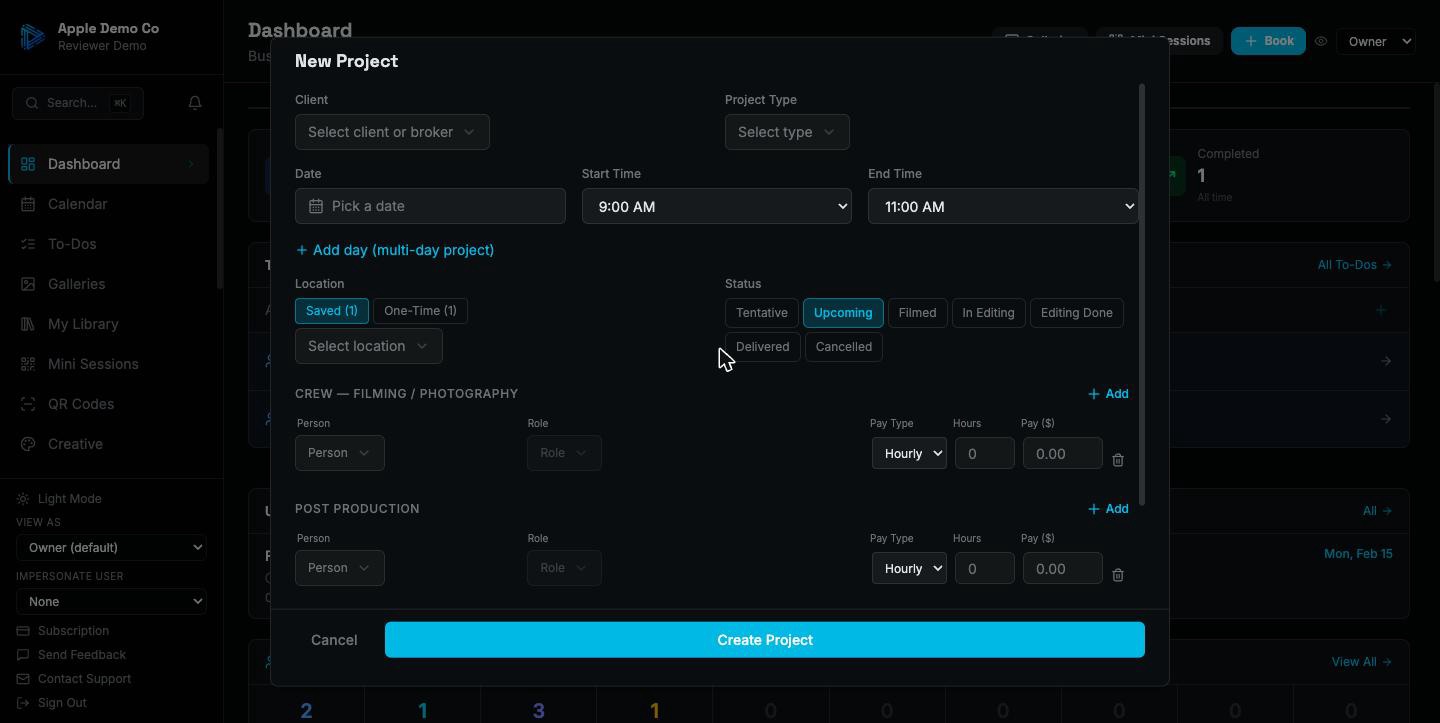Toggle Light Mode in the sidebar
Viewport: 1440px width, 723px height.
tap(60, 499)
